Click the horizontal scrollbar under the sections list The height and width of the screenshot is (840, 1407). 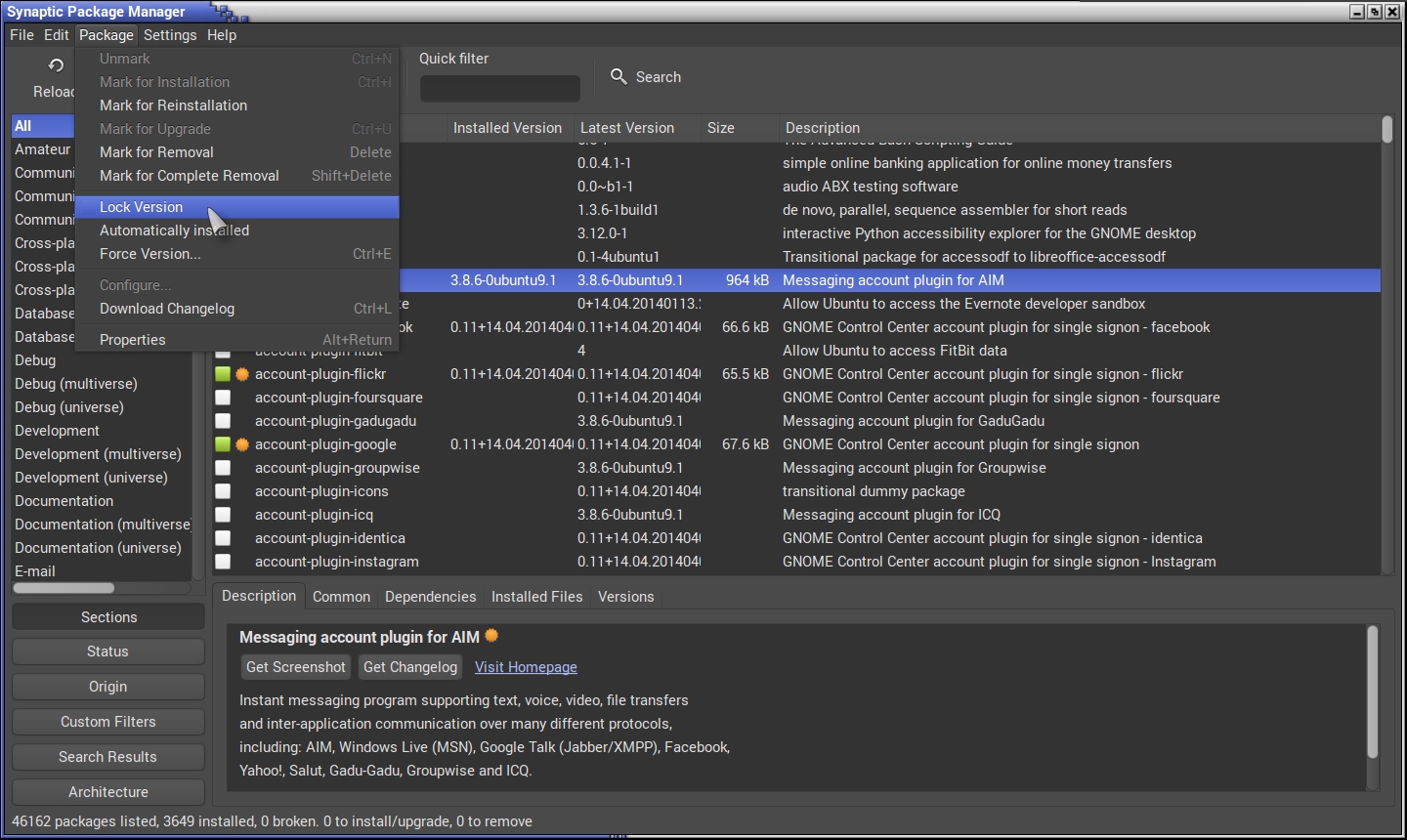(64, 588)
